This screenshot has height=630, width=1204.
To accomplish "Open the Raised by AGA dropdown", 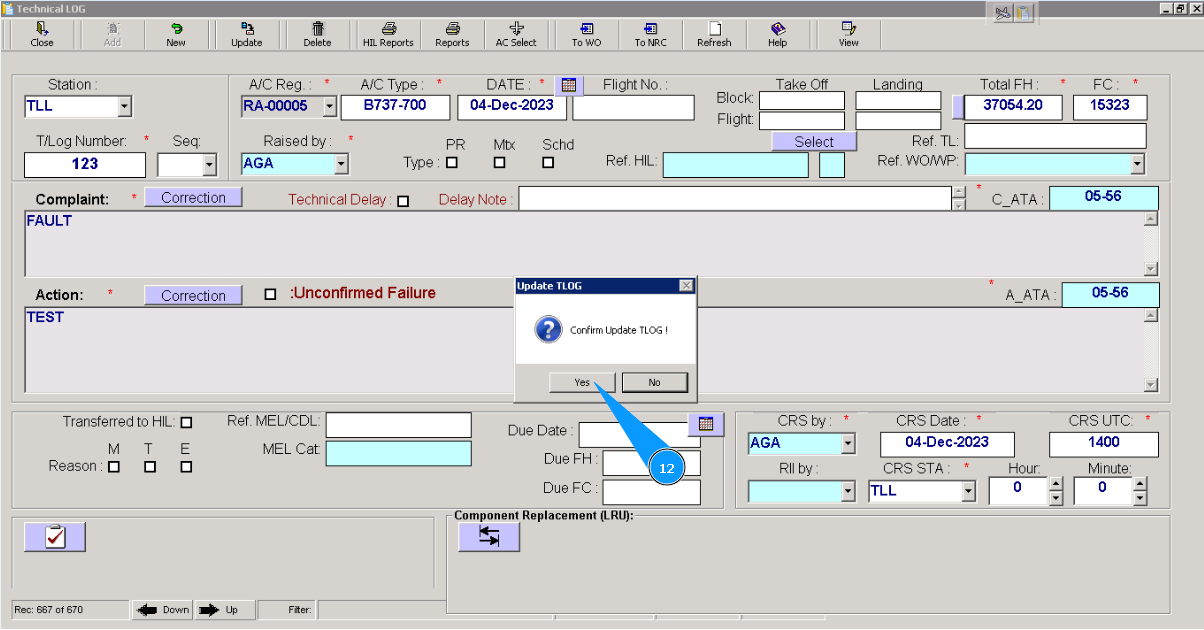I will (x=341, y=164).
